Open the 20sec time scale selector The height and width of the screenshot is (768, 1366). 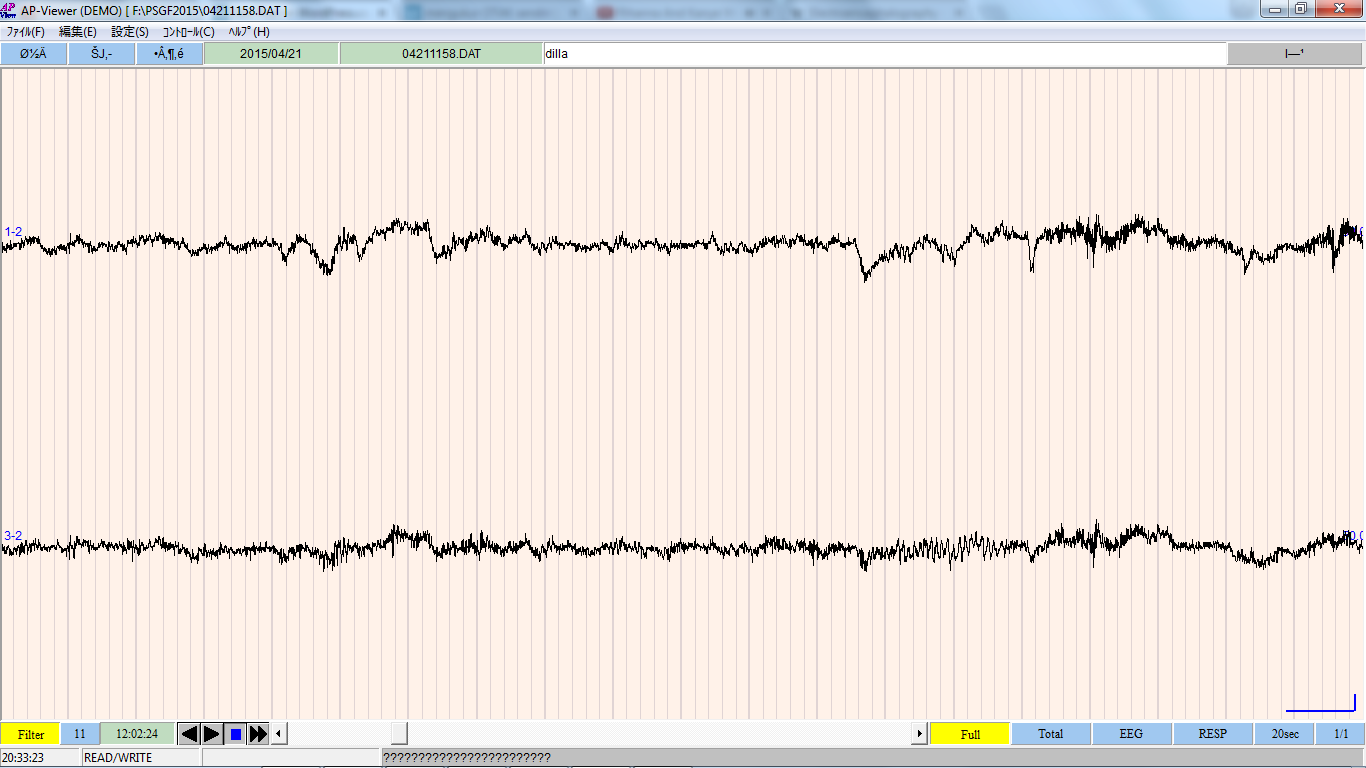[x=1285, y=734]
